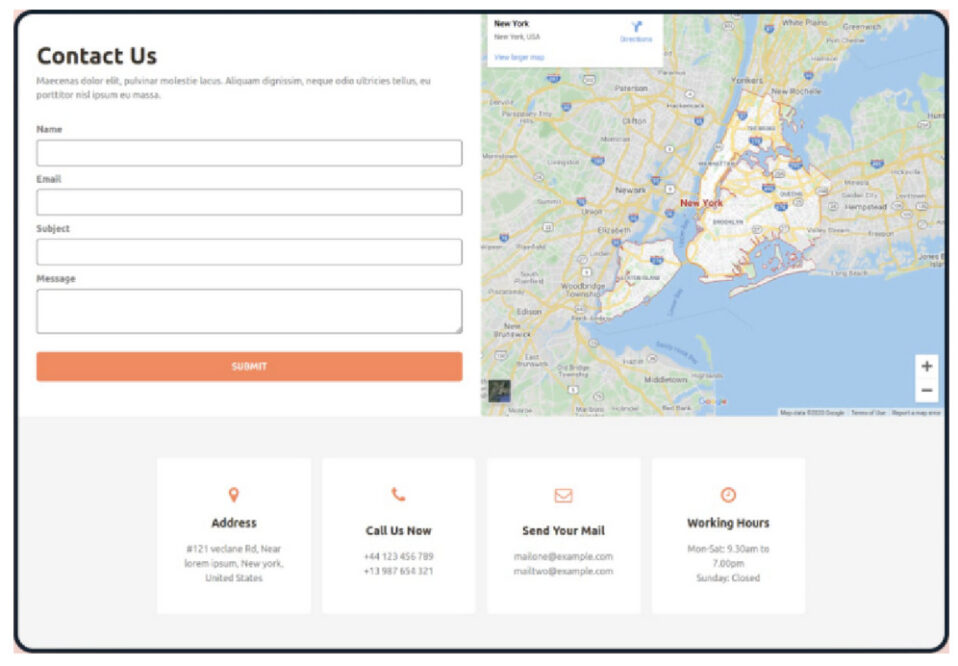Click the envelope icon above Send Your Mail
This screenshot has width=958, height=666.
click(562, 492)
